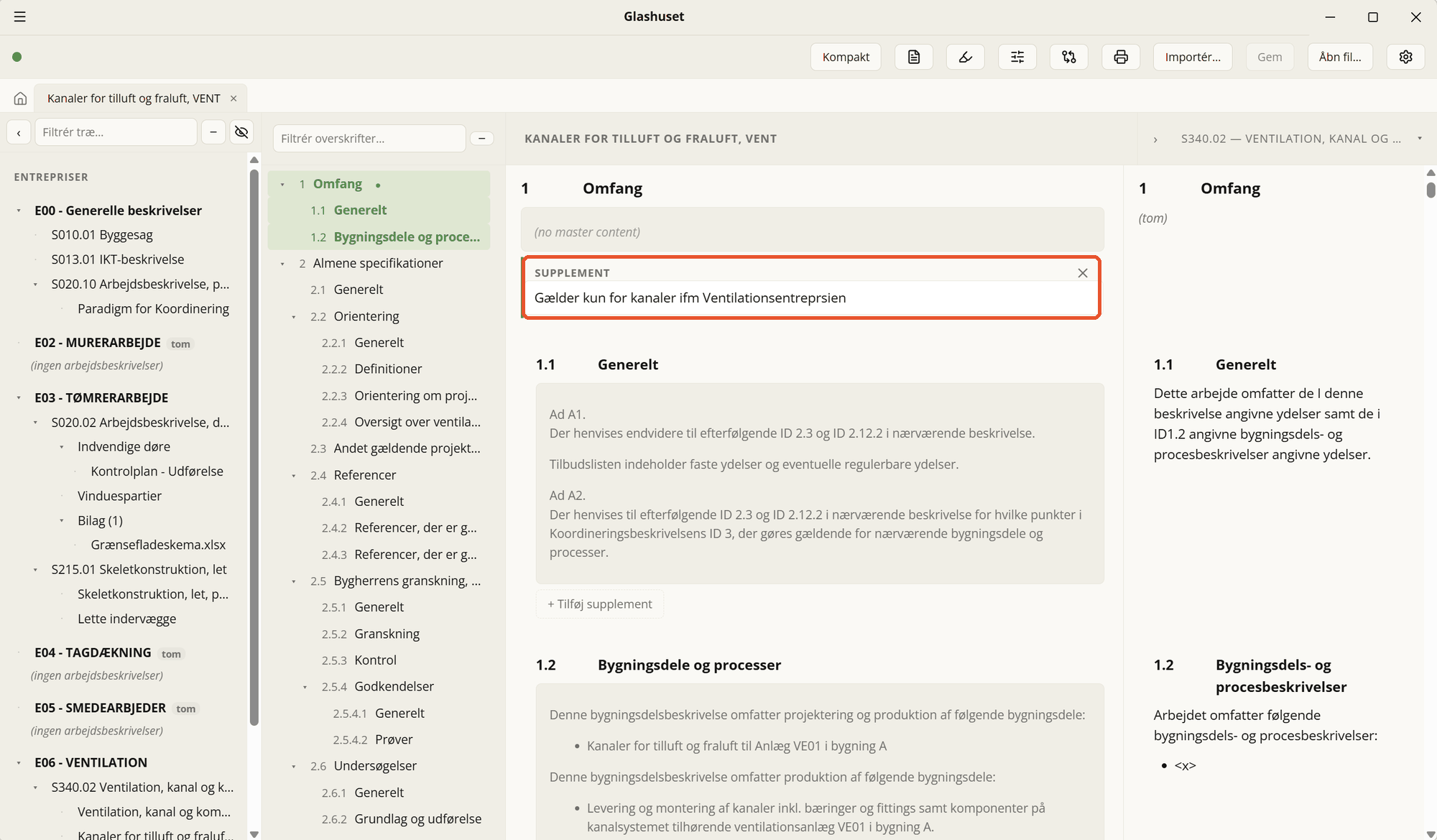Open the gear settings icon

(x=1406, y=57)
